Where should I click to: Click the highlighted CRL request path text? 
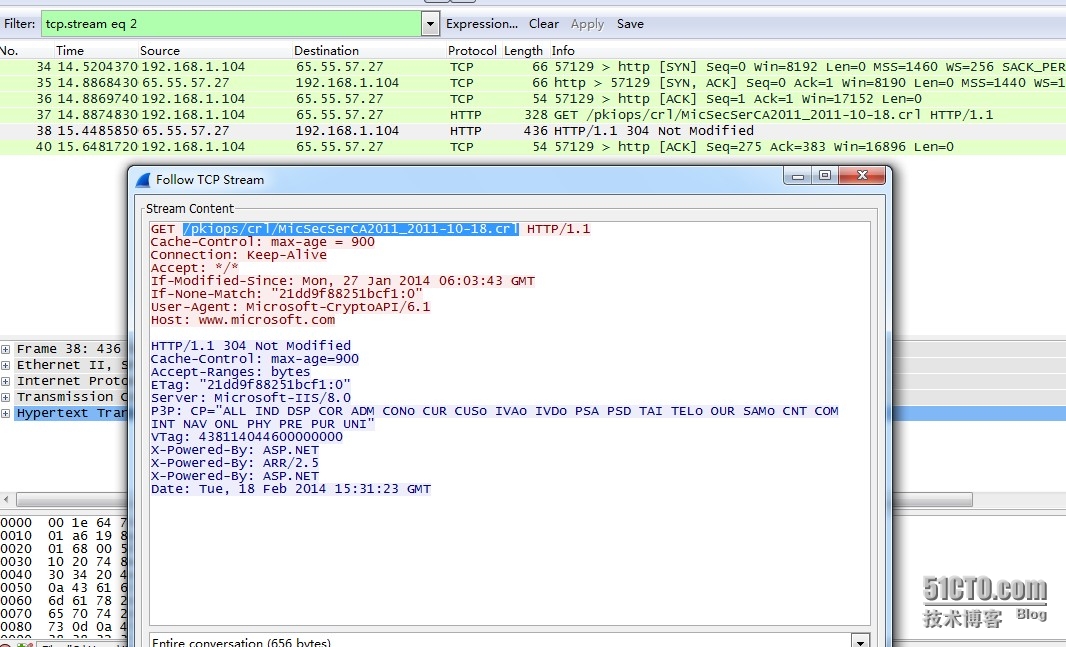351,229
